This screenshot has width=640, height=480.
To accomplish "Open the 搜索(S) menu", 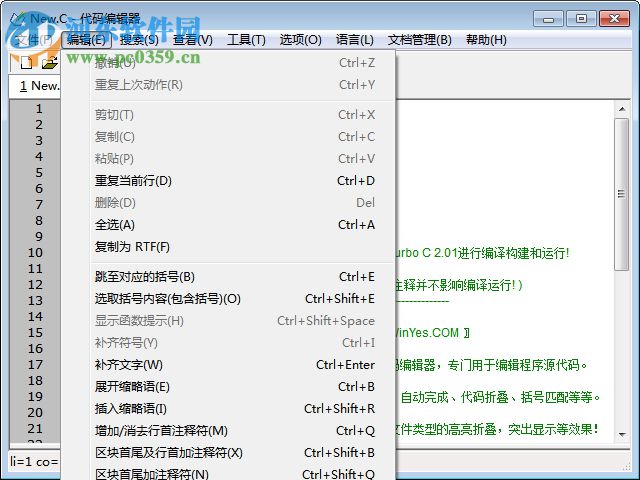I will pyautogui.click(x=139, y=40).
